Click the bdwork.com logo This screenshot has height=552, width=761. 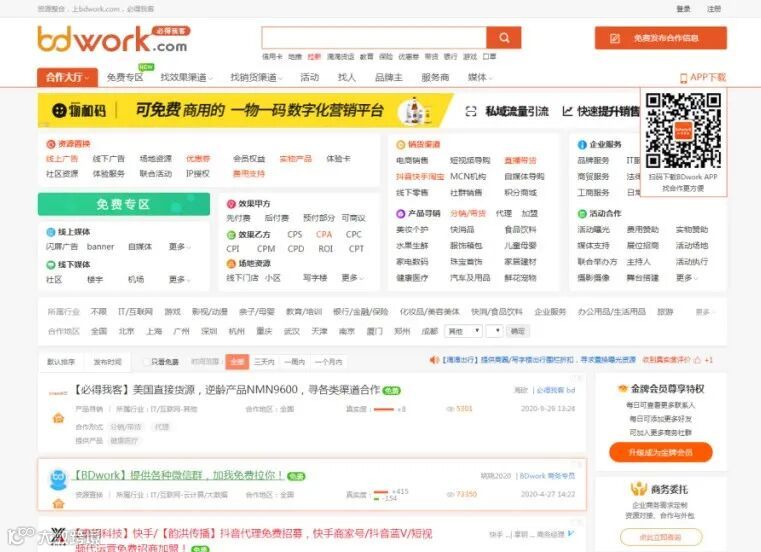[114, 38]
